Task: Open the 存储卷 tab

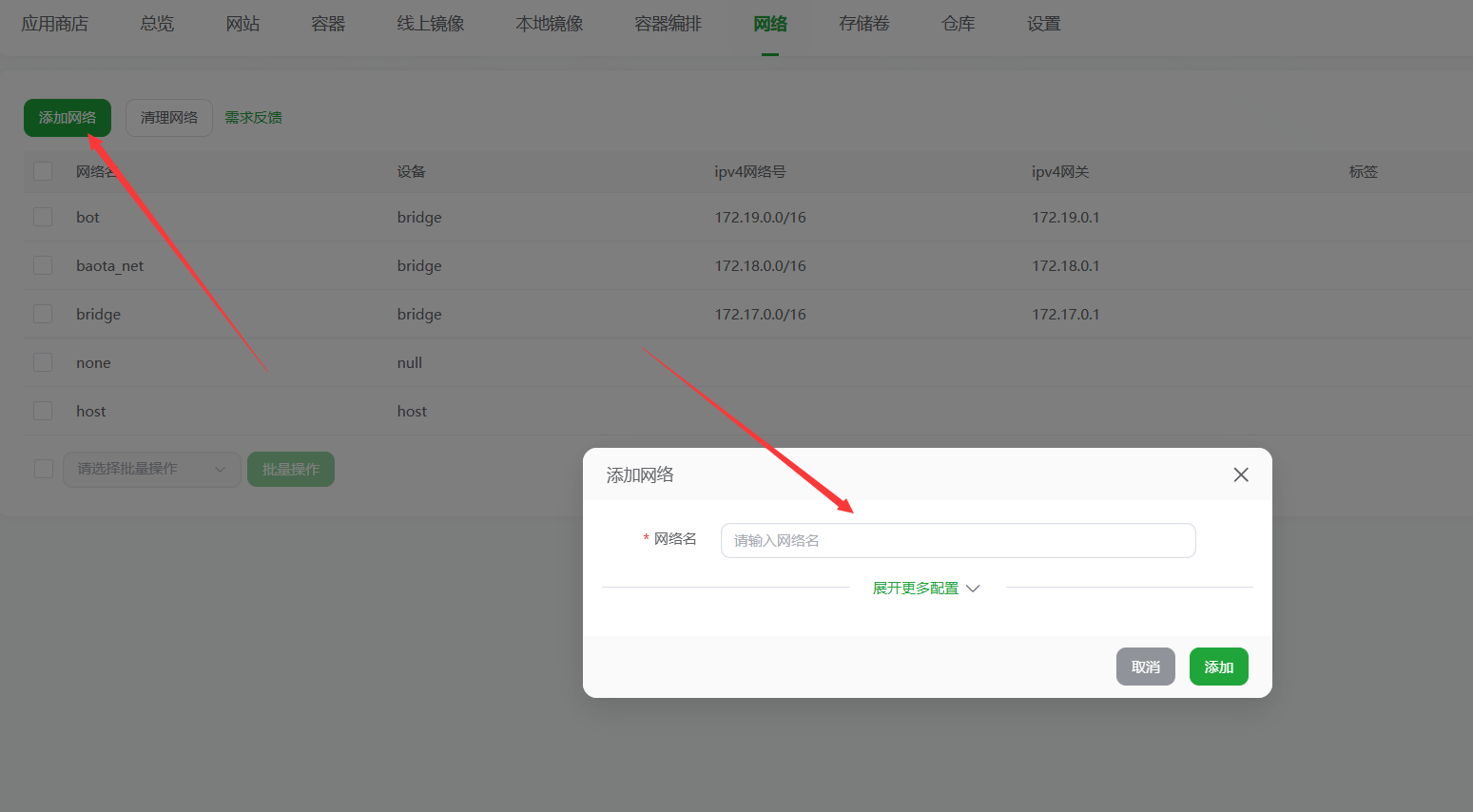Action: (863, 24)
